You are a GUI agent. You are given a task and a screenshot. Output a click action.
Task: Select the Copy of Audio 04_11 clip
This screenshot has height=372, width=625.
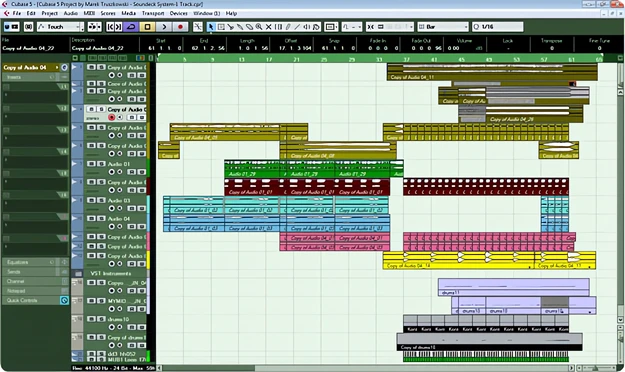[x=492, y=72]
